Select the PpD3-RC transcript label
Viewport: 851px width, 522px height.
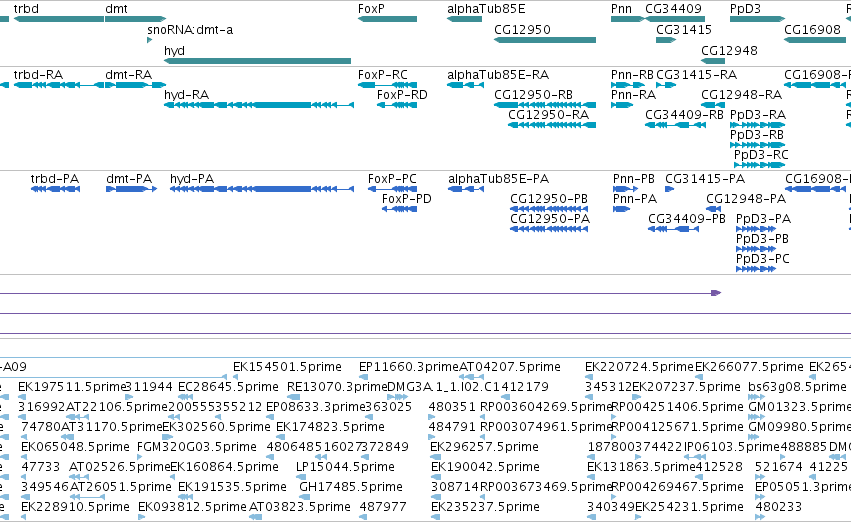(761, 155)
